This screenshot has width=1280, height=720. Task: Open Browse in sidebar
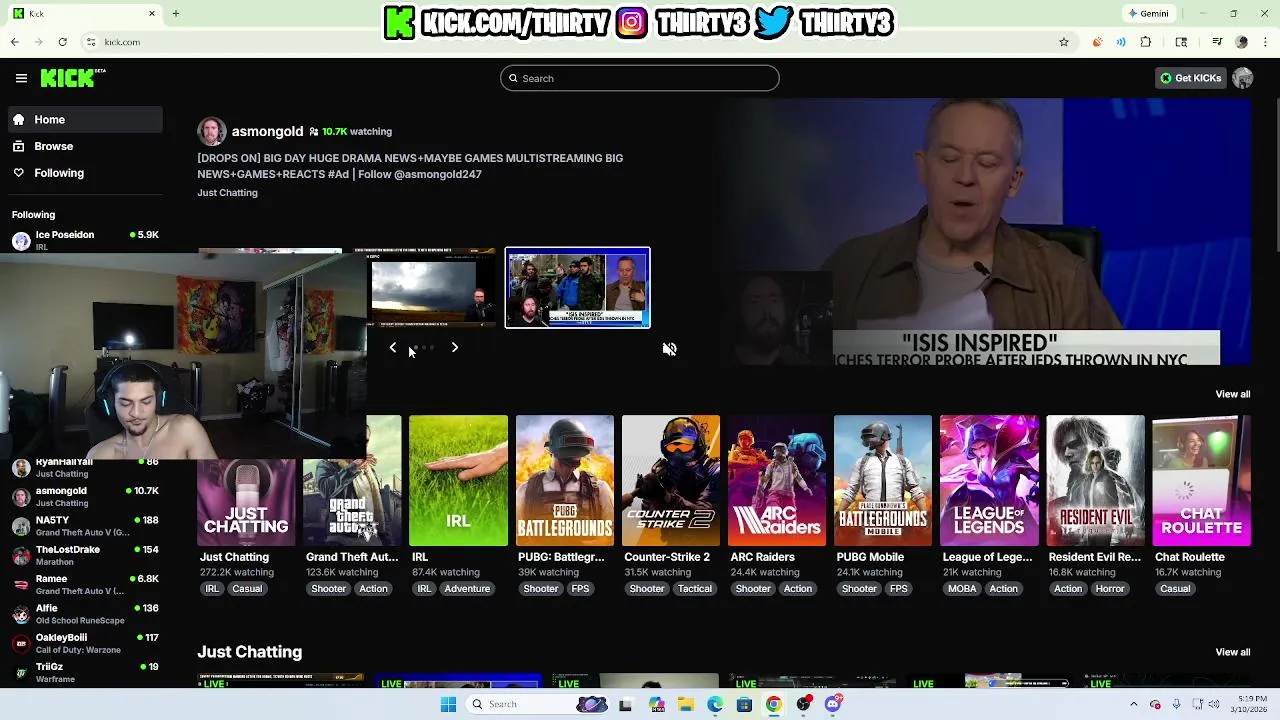[x=85, y=146]
